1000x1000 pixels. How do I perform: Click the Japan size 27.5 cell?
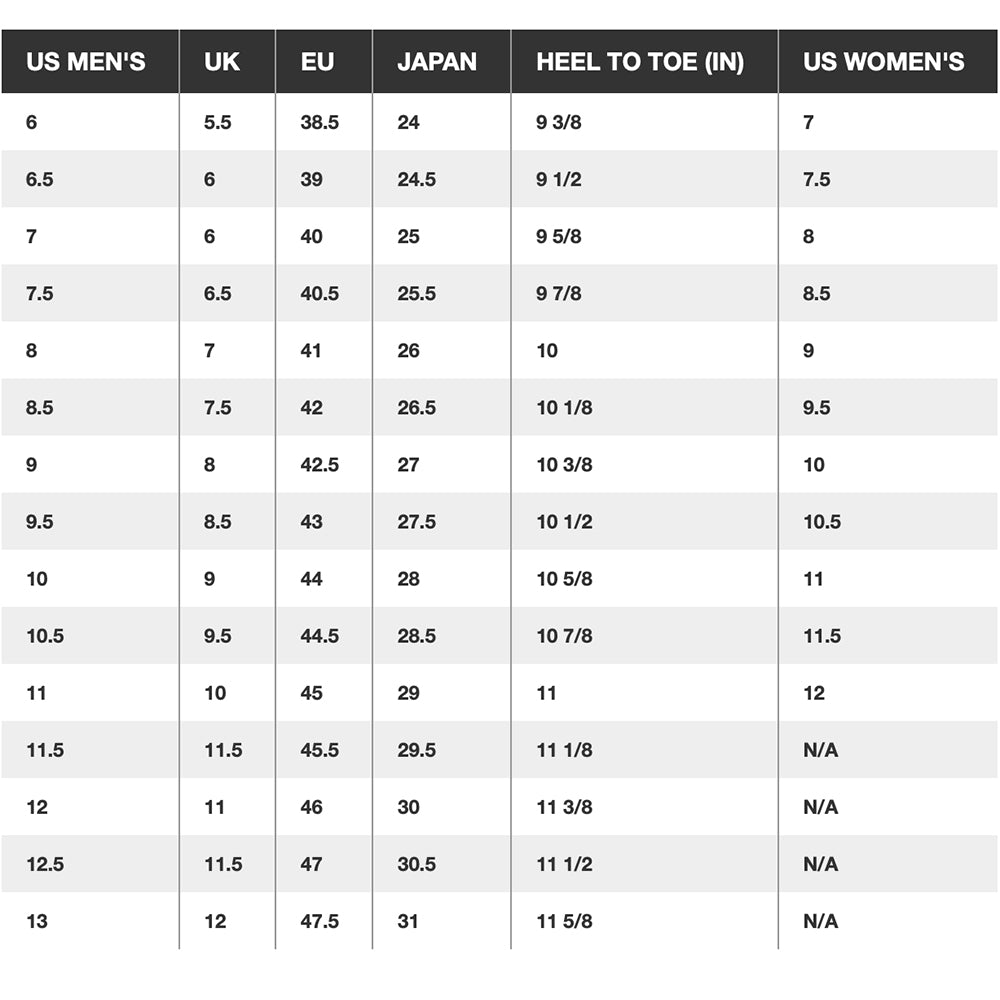tap(416, 522)
